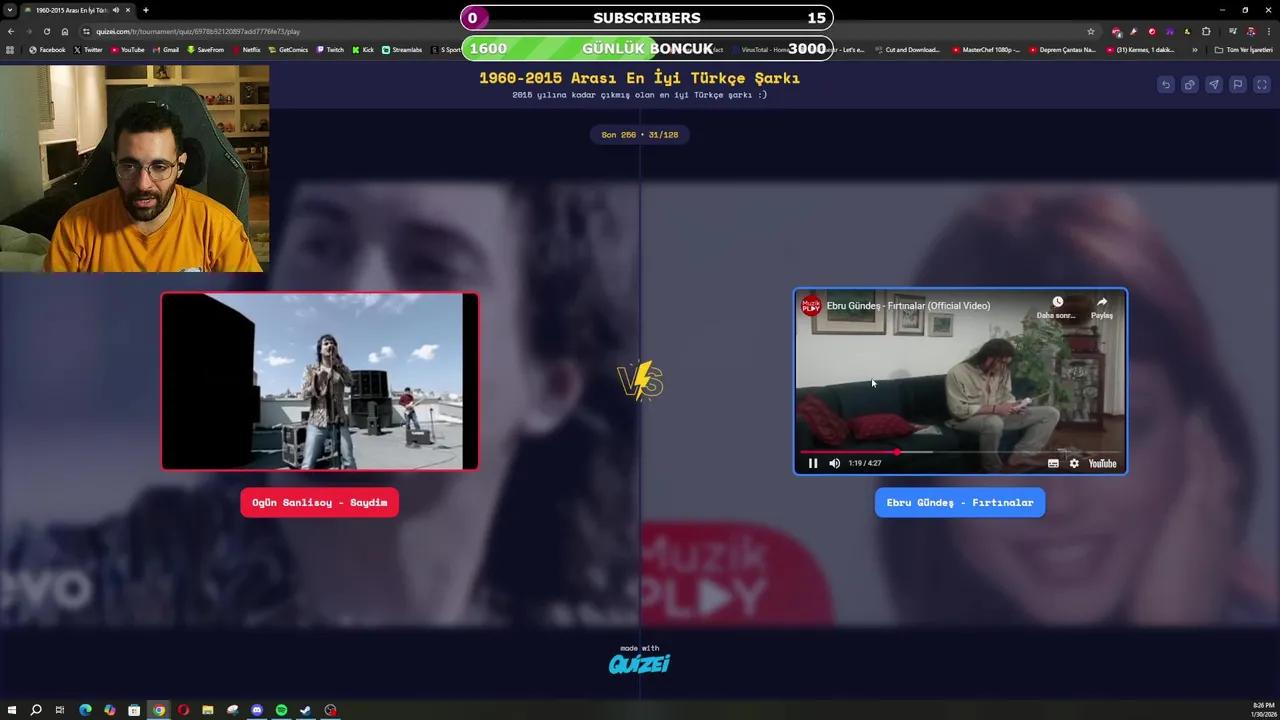Open File Explorer from the taskbar

[x=208, y=710]
